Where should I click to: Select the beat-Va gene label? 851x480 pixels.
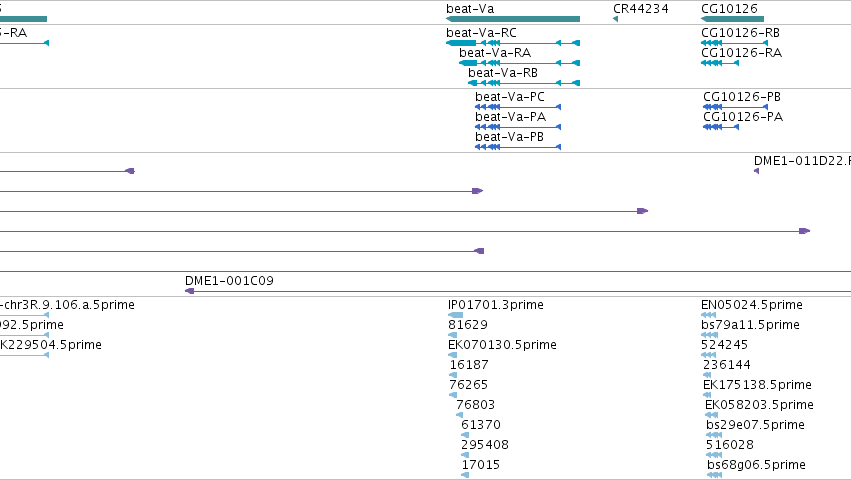470,9
